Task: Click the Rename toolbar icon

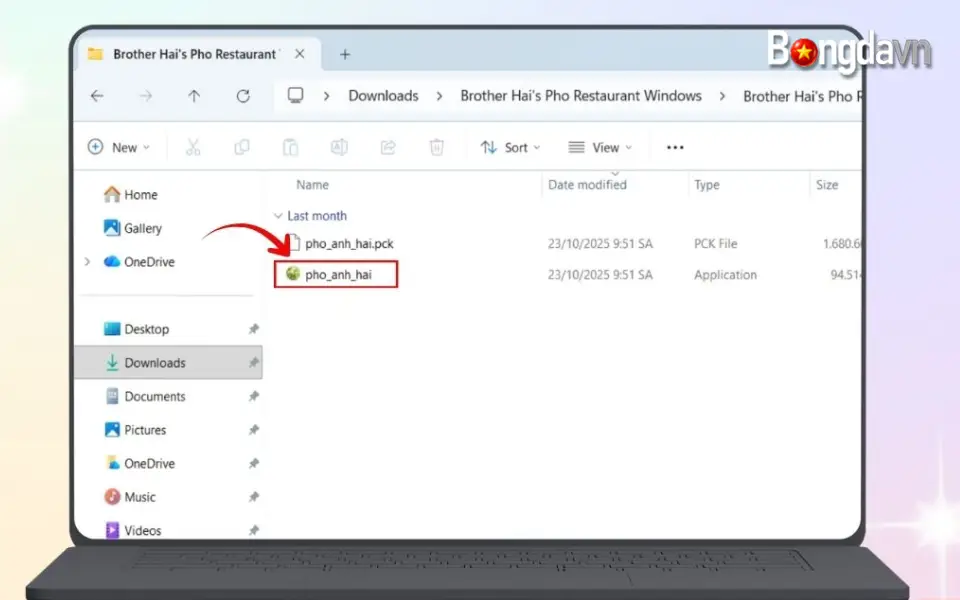Action: [339, 147]
